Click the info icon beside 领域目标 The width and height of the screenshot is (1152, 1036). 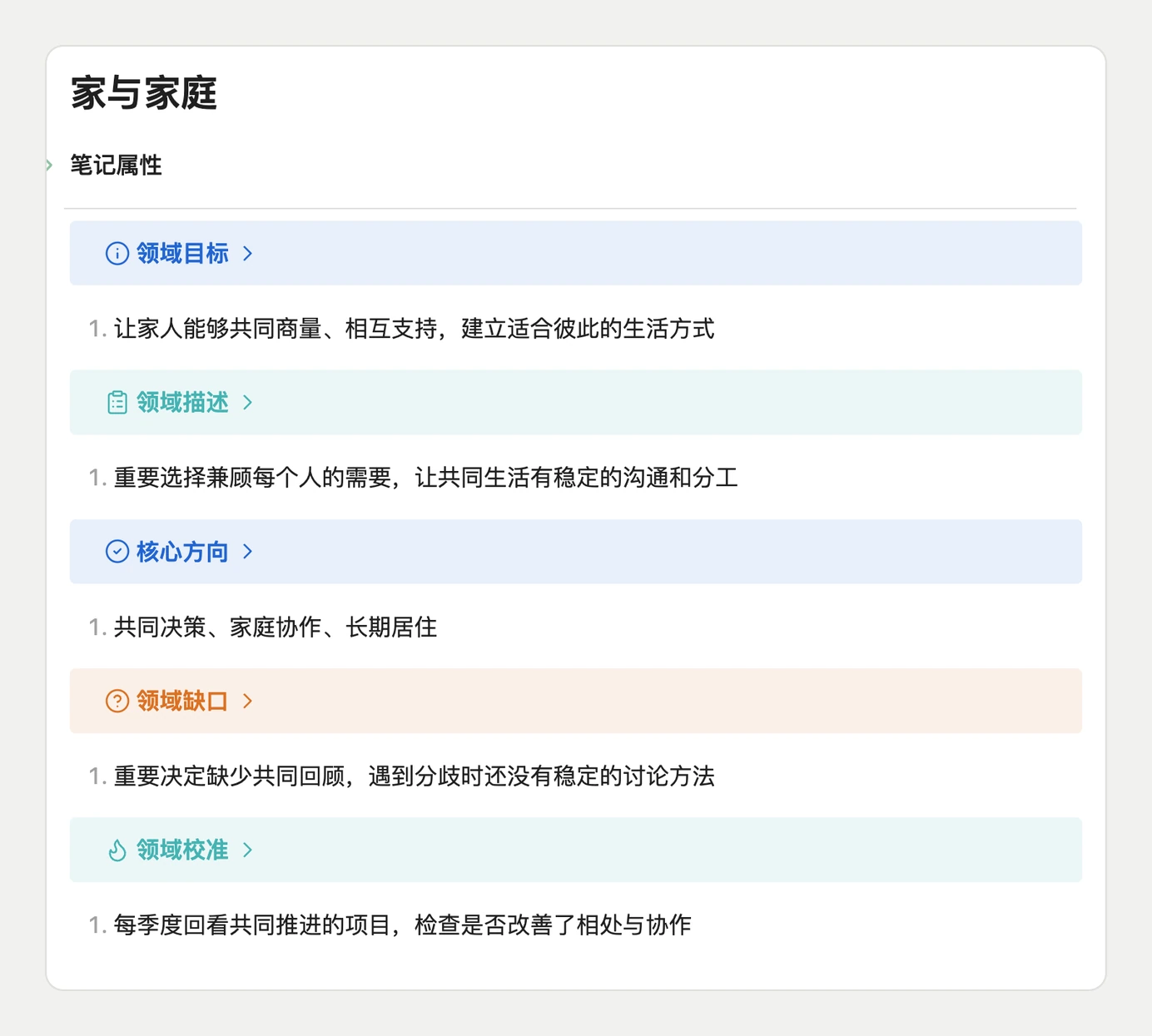(x=117, y=253)
